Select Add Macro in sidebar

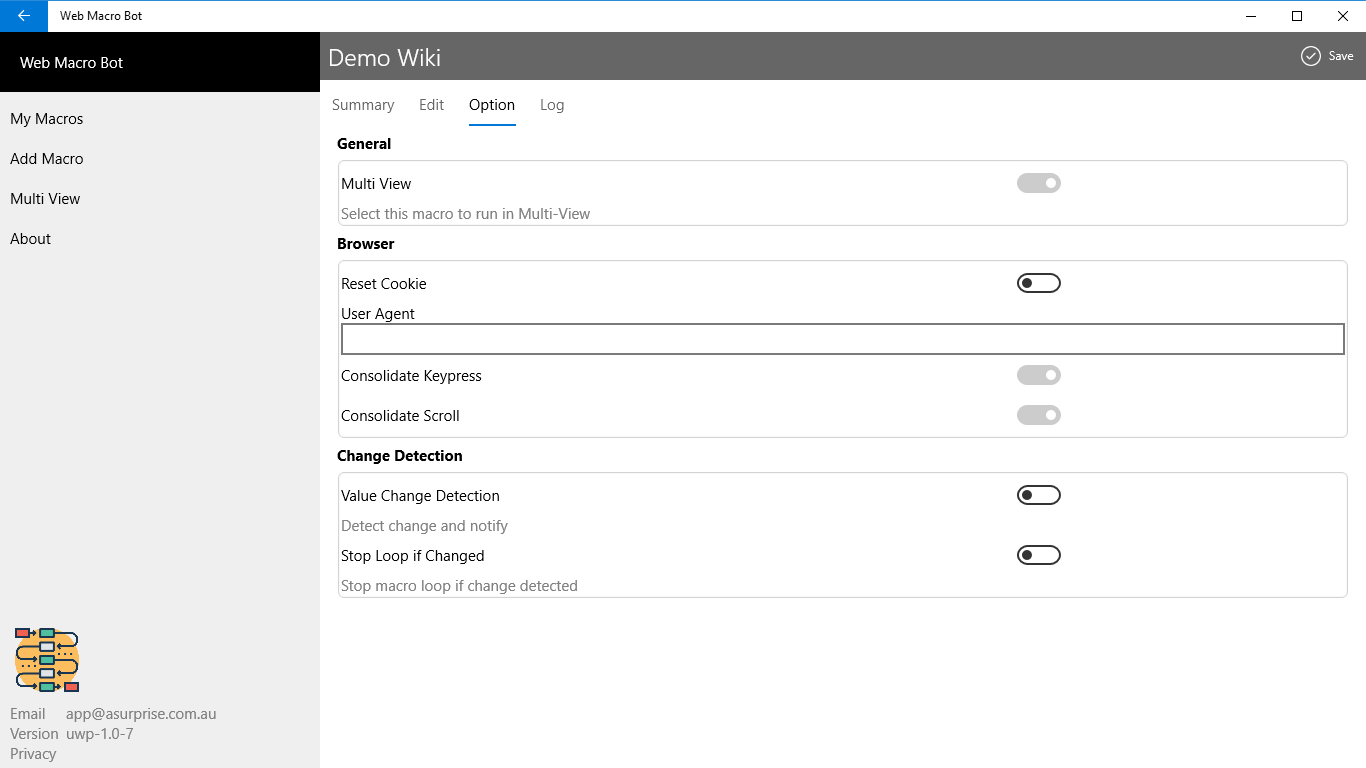(47, 159)
